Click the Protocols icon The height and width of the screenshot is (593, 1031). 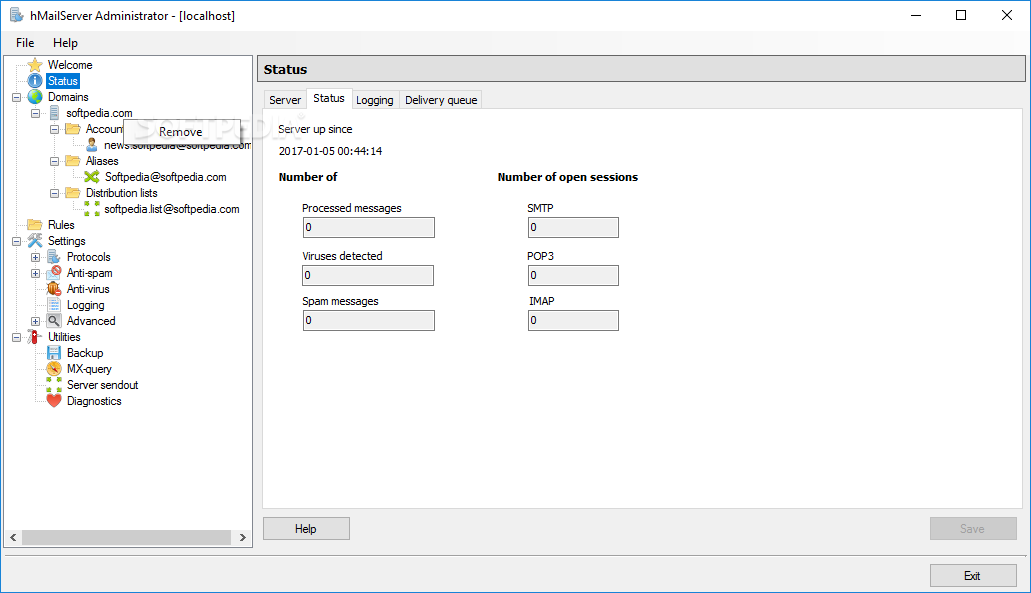[54, 257]
